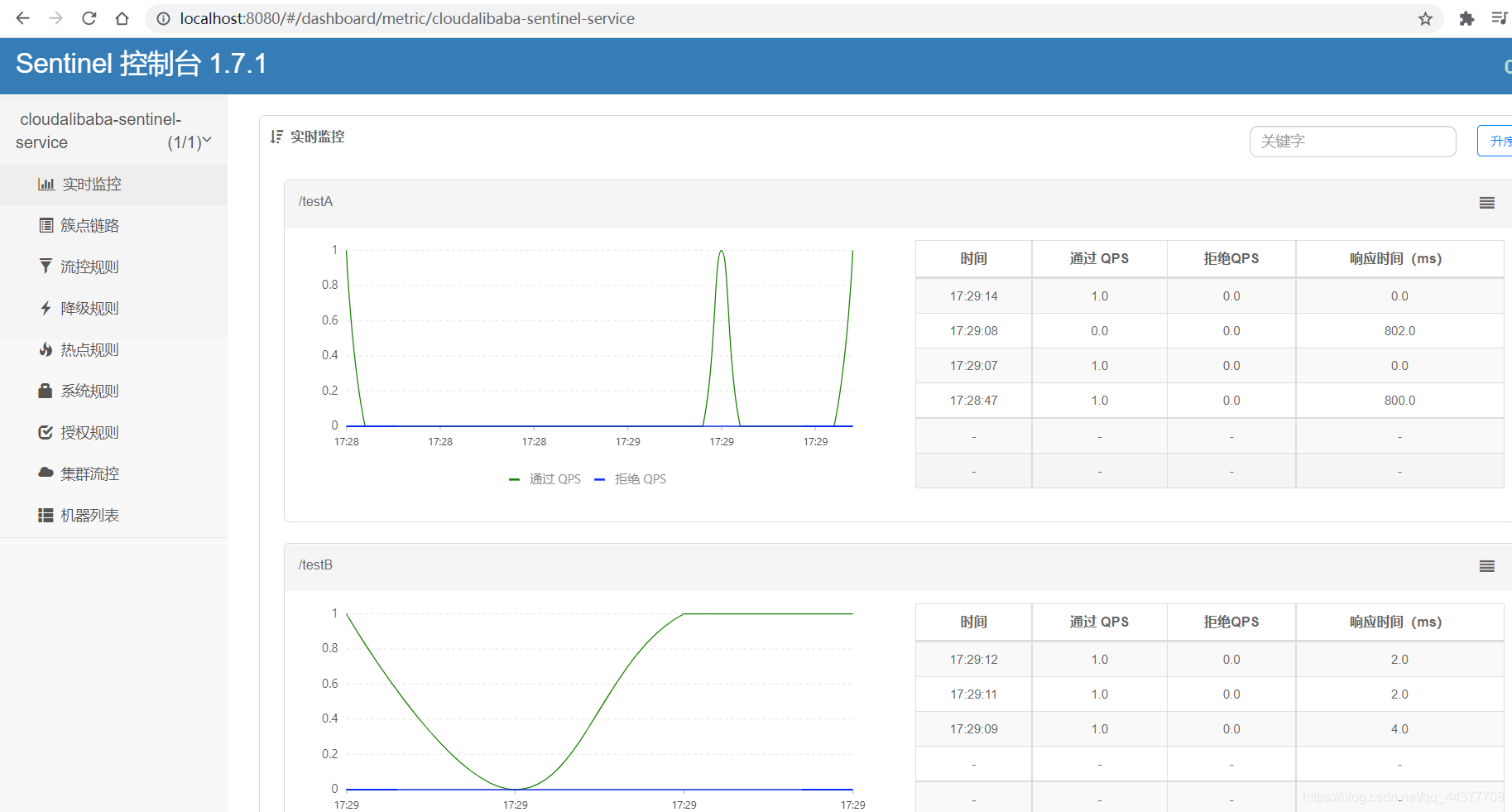Click the cloud icon beside 集群流控
Screen dimensions: 1512x812
pyautogui.click(x=46, y=473)
